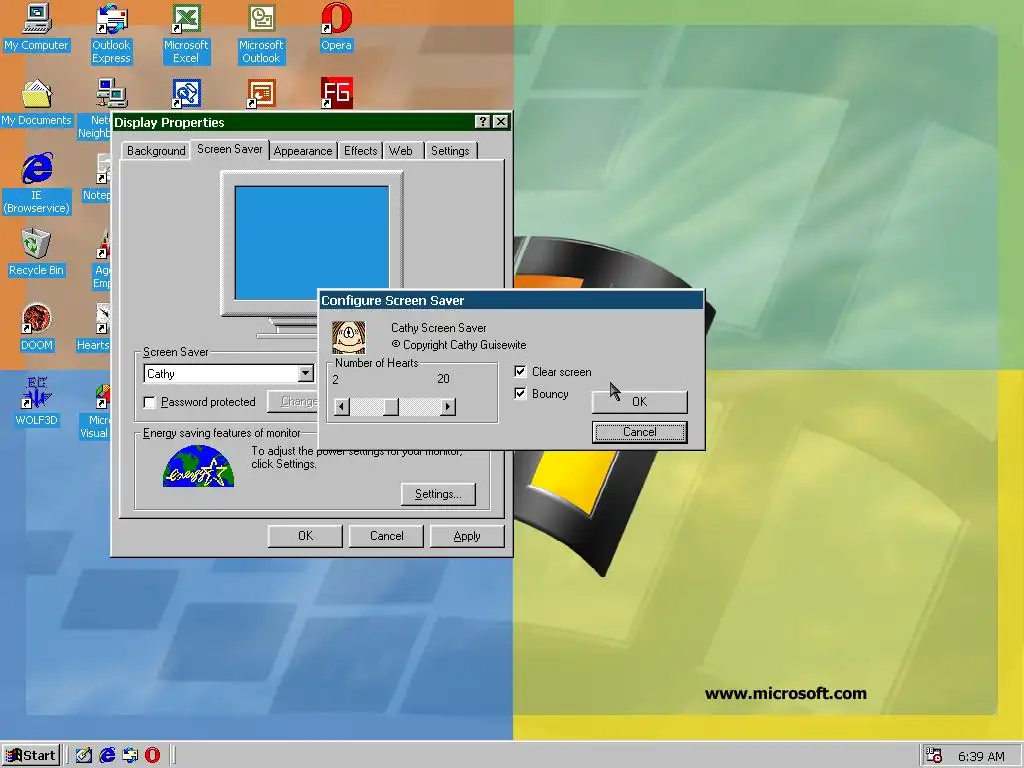Open IE (Browservice) desktop icon
Viewport: 1024px width, 768px height.
coord(37,184)
